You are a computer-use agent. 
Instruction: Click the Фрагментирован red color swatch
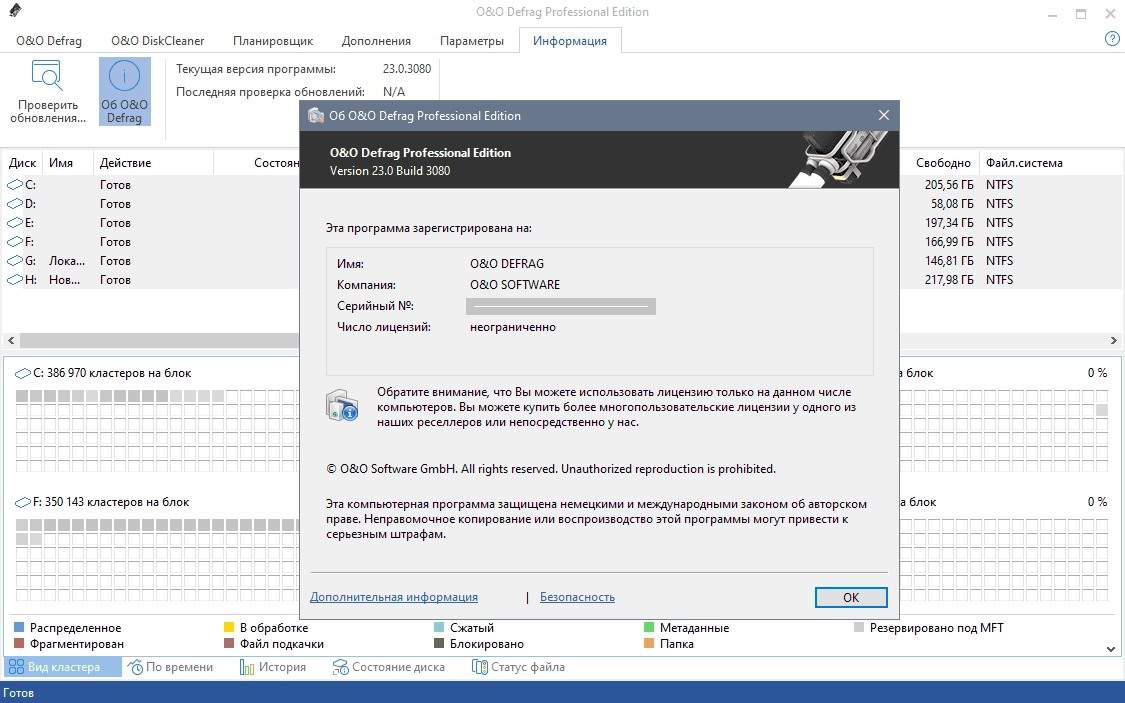click(19, 643)
